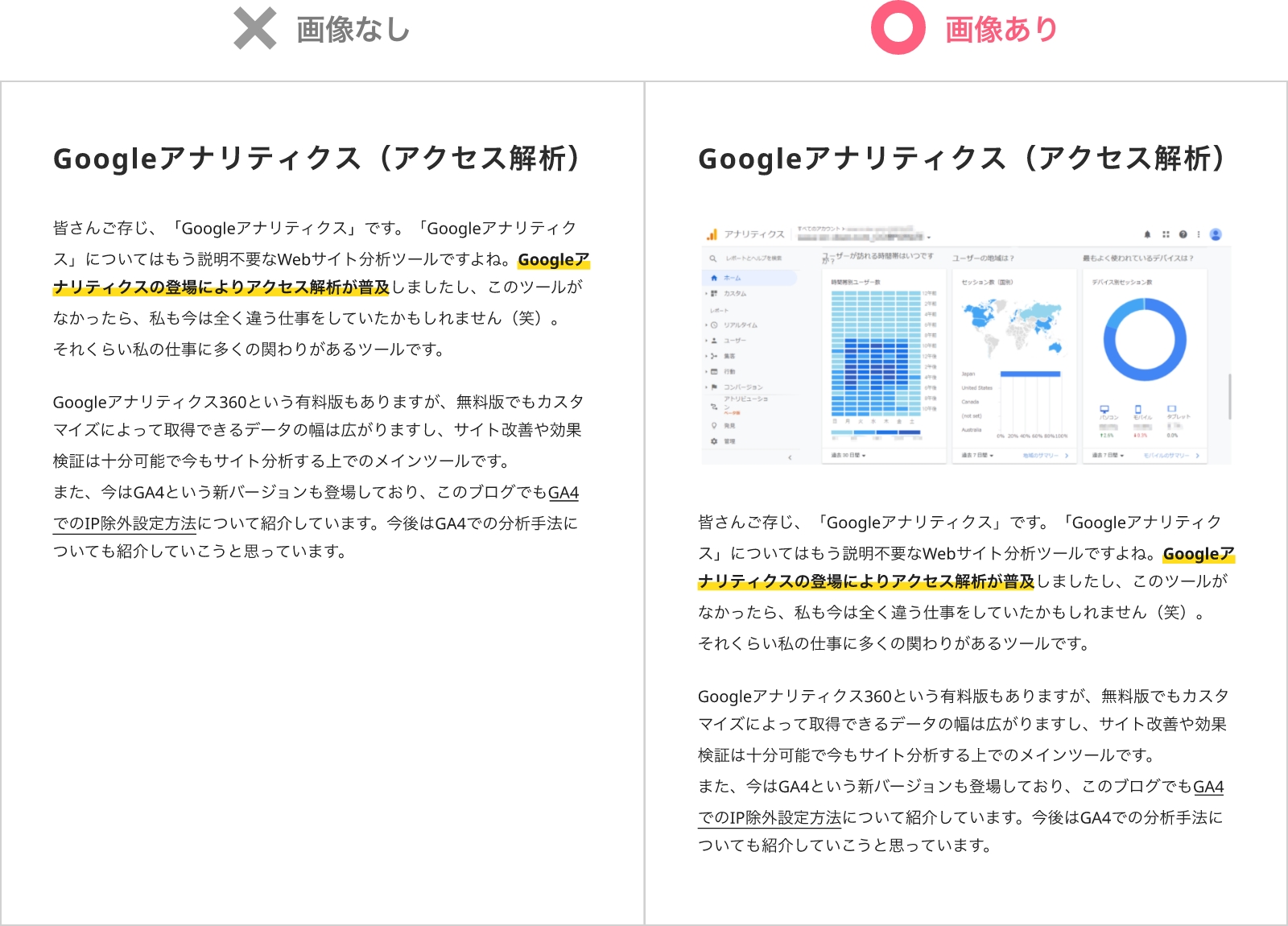Select 管理 in the sidebar
This screenshot has height=926, width=1288.
729,441
